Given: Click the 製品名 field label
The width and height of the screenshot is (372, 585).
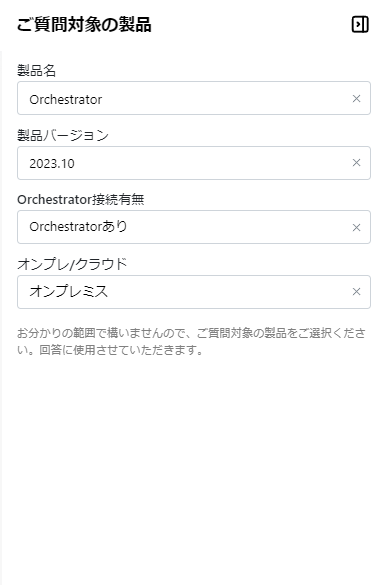Looking at the screenshot, I should pyautogui.click(x=36, y=71).
